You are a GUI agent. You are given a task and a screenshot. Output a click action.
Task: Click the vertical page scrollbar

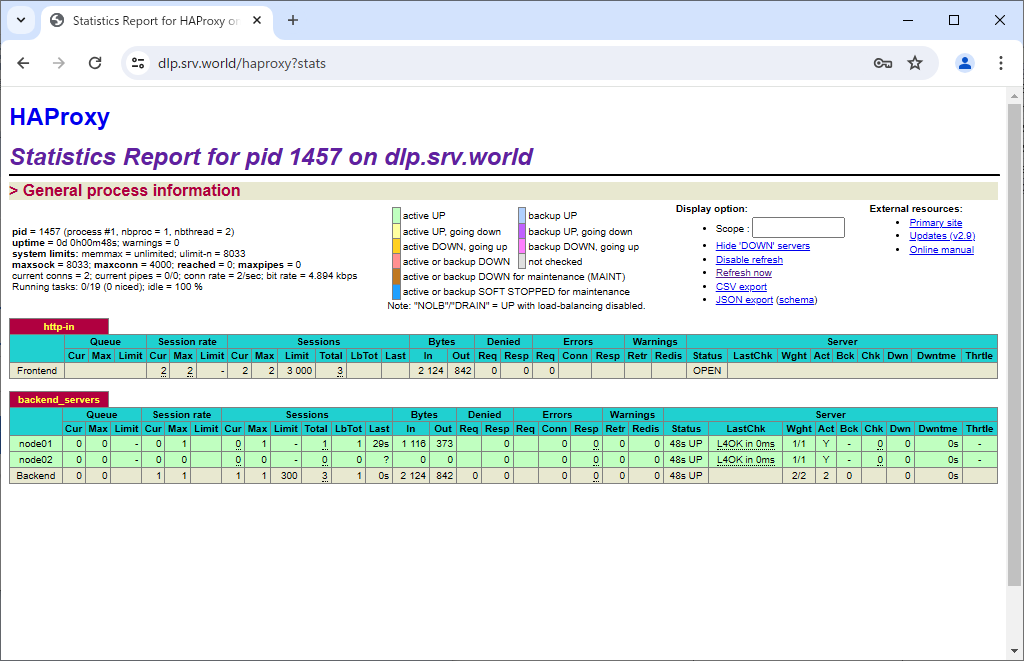pyautogui.click(x=1014, y=345)
